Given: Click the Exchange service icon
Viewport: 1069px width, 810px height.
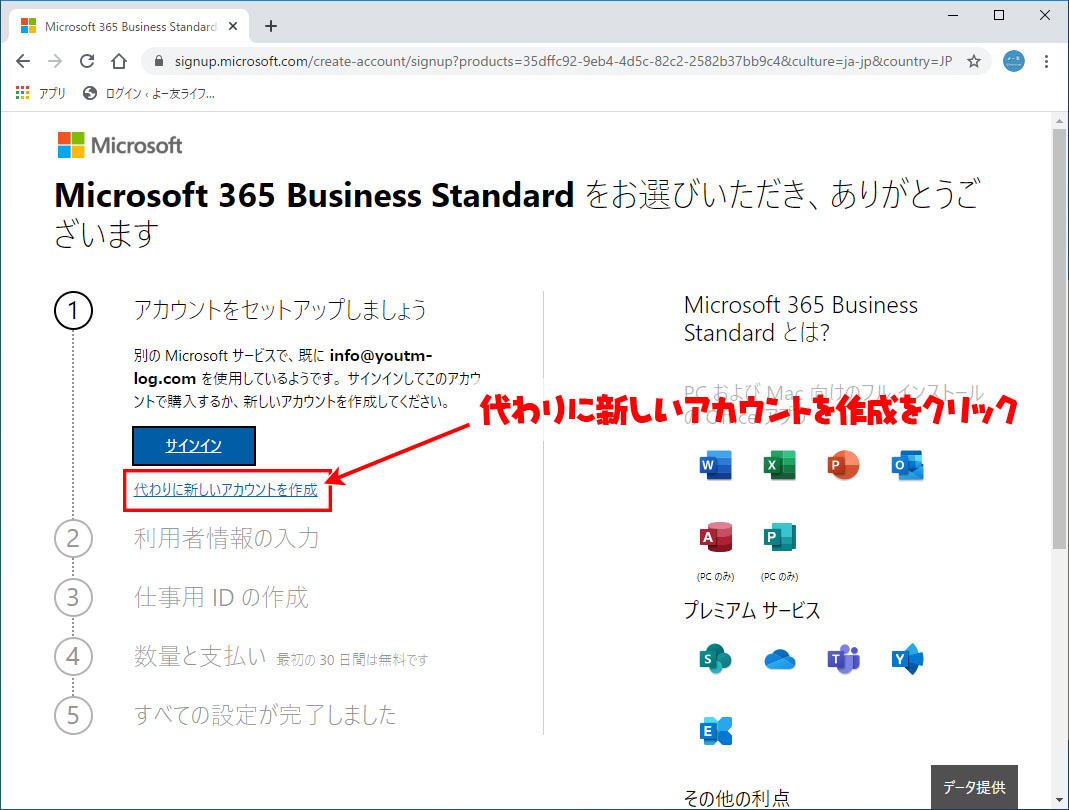Looking at the screenshot, I should coord(715,731).
